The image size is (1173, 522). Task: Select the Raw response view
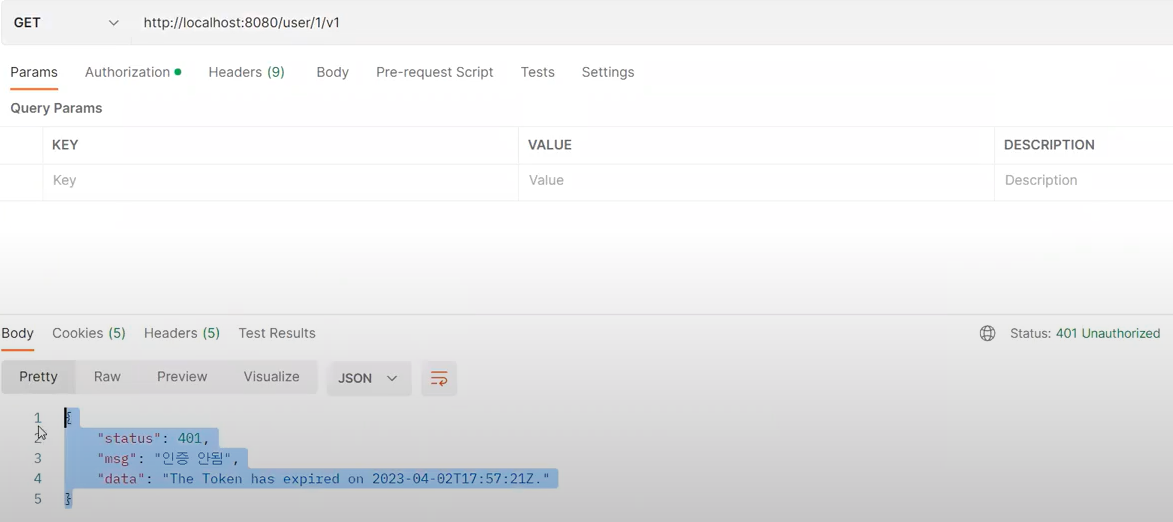click(107, 377)
